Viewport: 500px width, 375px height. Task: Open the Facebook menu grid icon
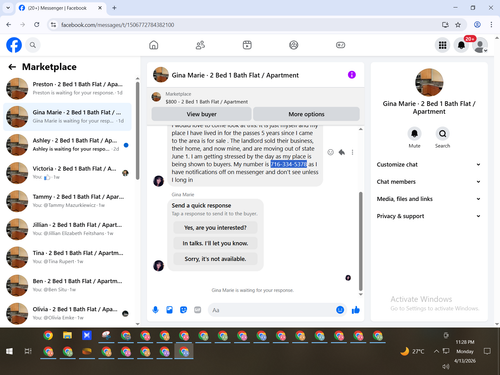pos(442,45)
